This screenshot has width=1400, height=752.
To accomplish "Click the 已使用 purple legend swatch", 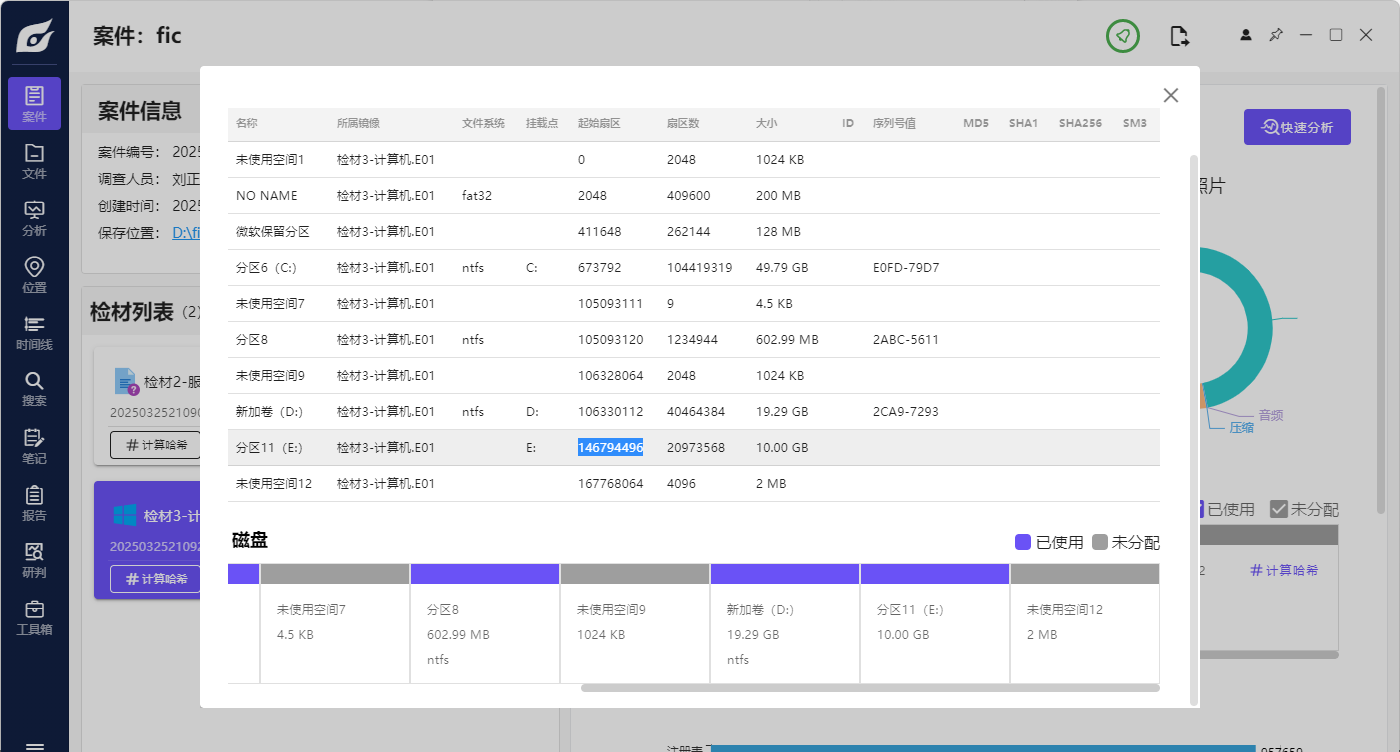I will (1022, 542).
